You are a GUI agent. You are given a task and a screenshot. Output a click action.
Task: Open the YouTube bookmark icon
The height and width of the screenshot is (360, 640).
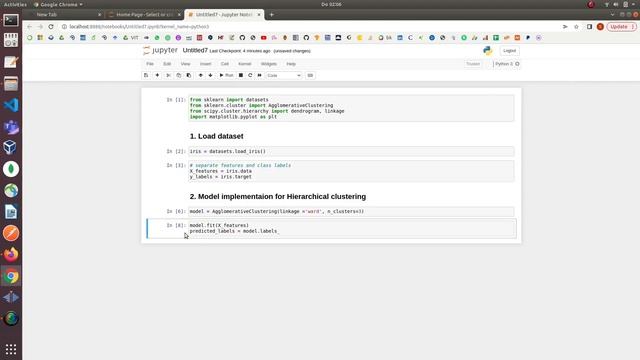(264, 38)
